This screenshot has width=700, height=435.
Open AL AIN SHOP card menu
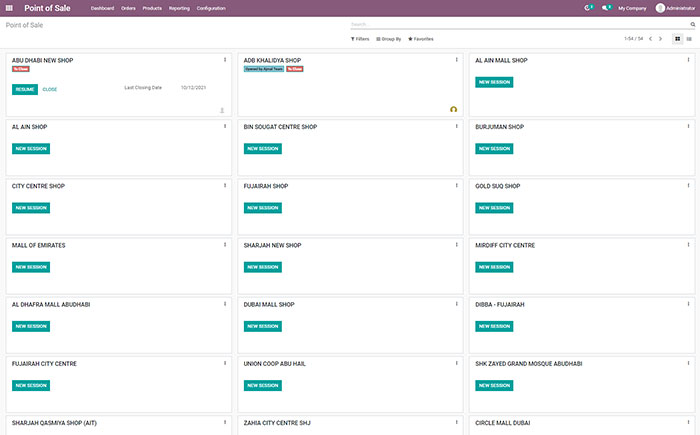pos(225,126)
